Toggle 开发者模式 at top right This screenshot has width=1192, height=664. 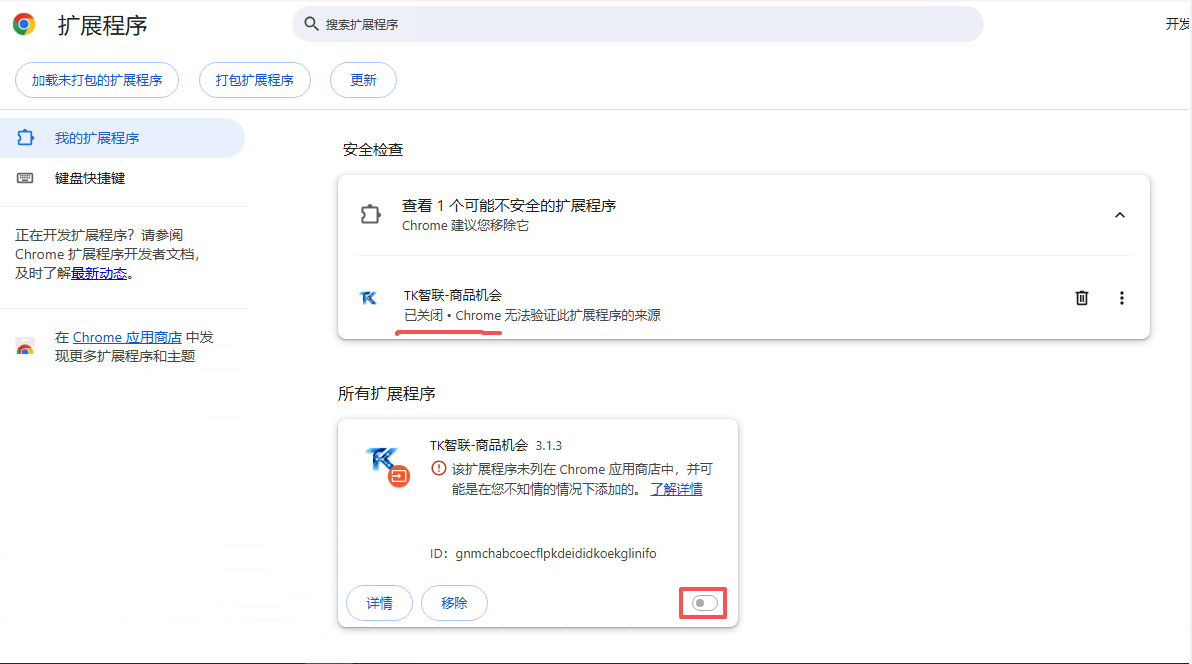pos(1180,24)
